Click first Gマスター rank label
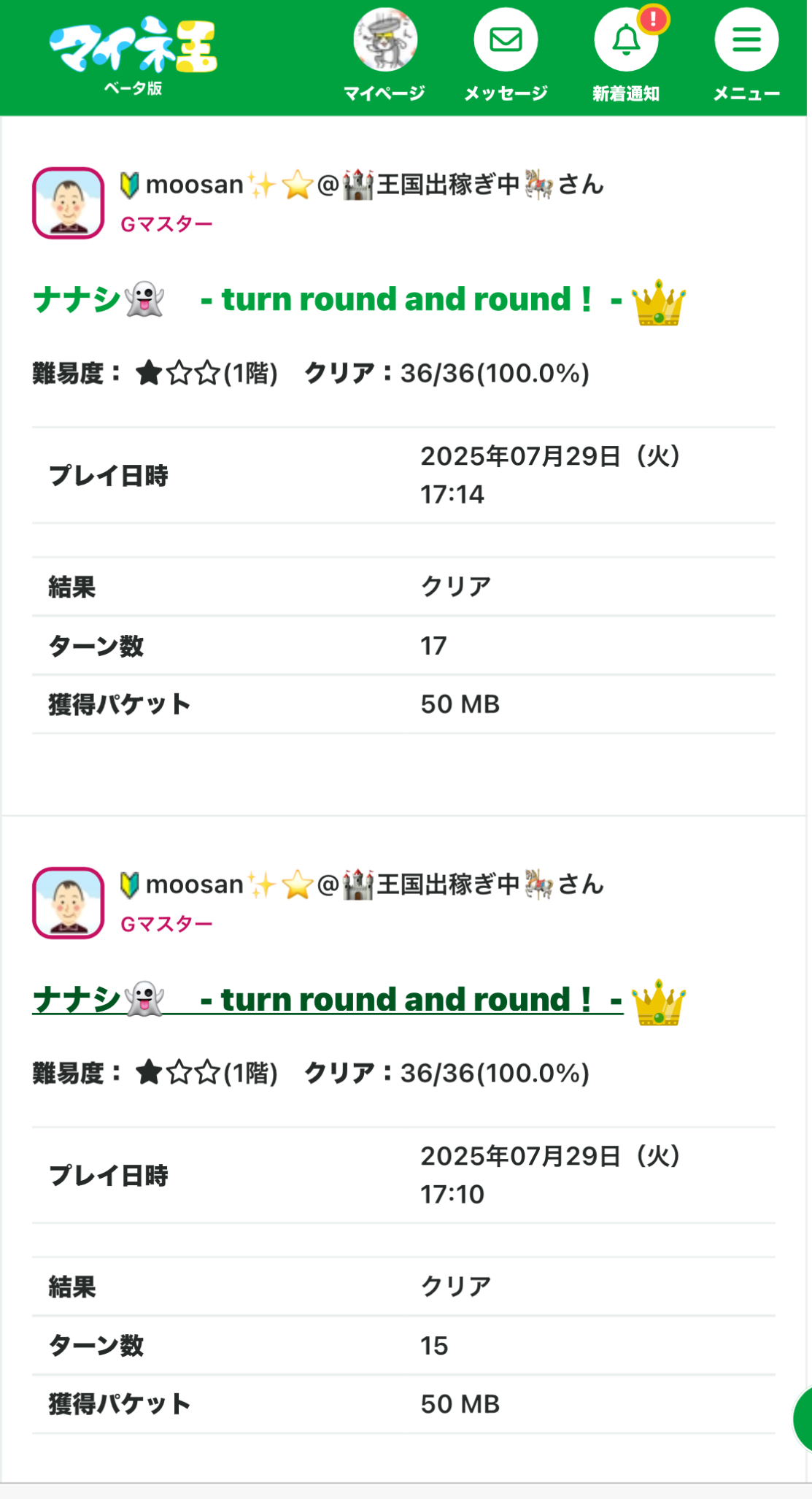 click(166, 224)
